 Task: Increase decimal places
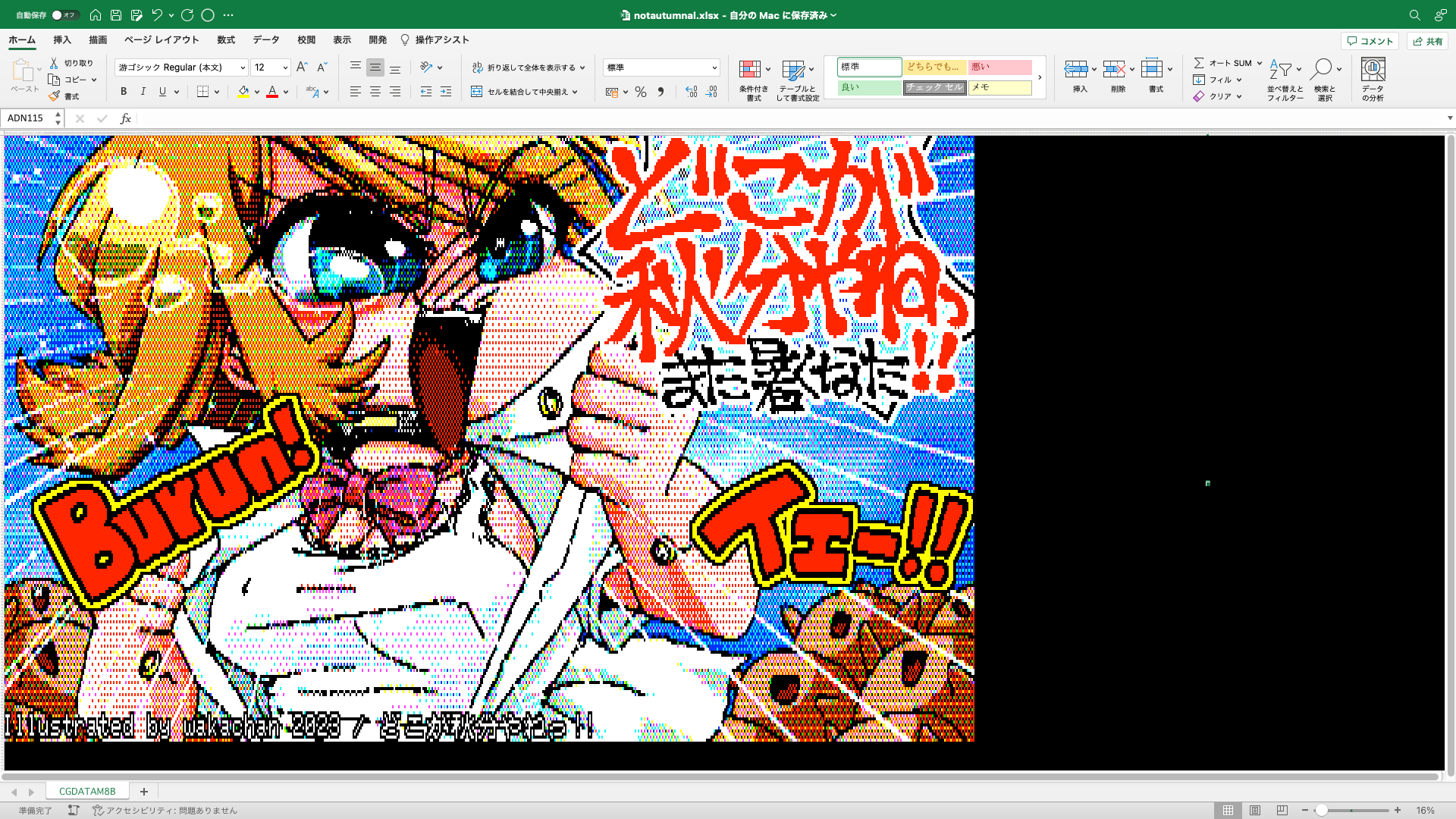click(x=691, y=92)
